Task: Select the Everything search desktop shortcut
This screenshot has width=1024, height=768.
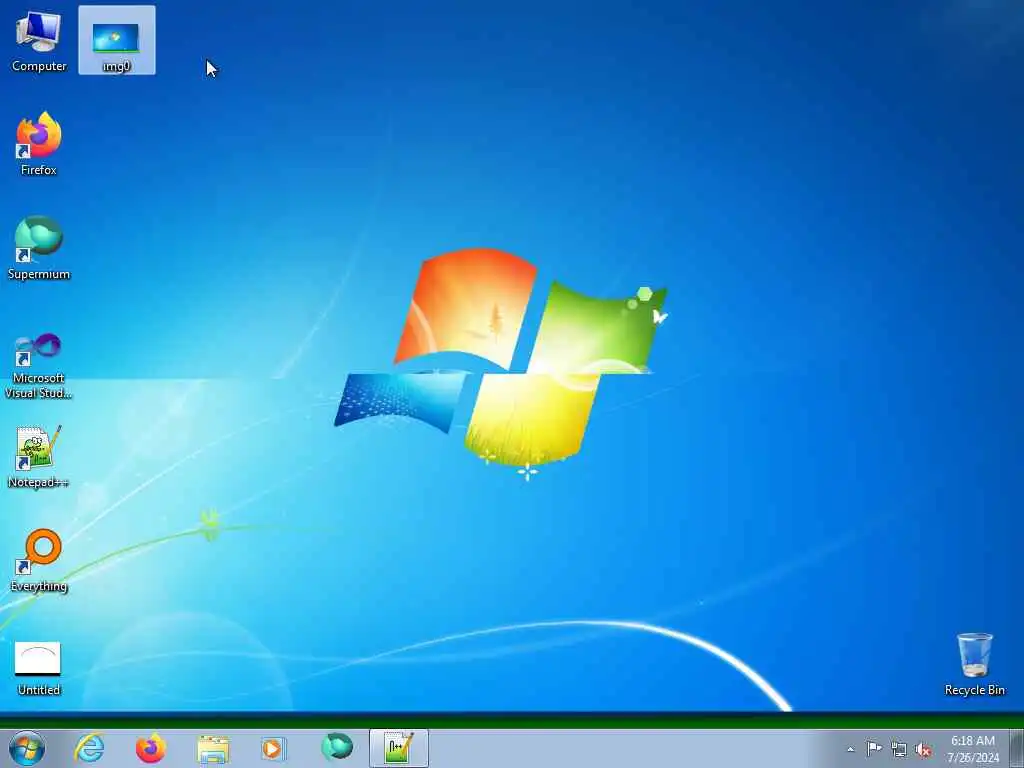Action: click(x=39, y=560)
